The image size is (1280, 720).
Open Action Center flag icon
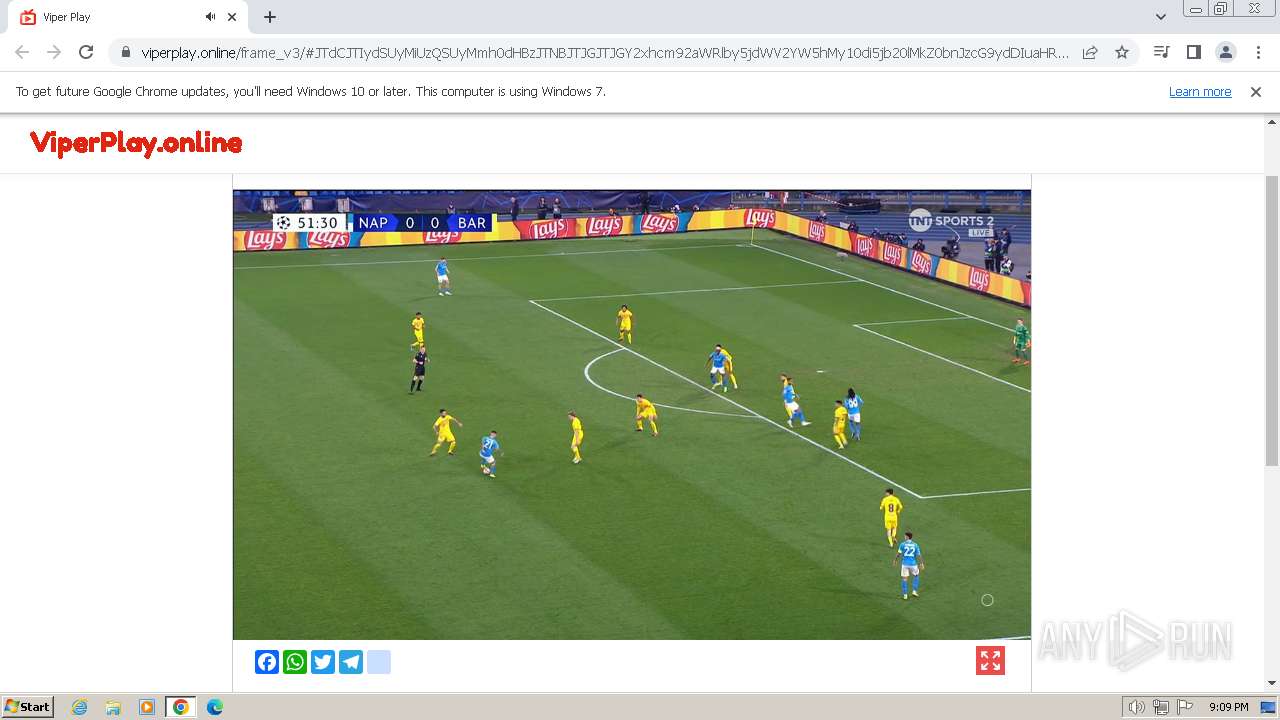click(x=1185, y=707)
